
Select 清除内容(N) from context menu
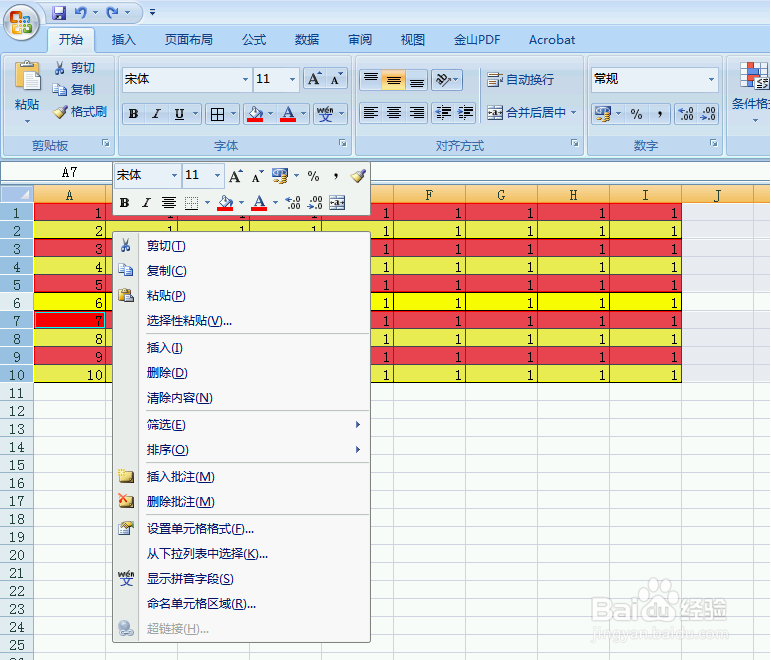(x=241, y=397)
